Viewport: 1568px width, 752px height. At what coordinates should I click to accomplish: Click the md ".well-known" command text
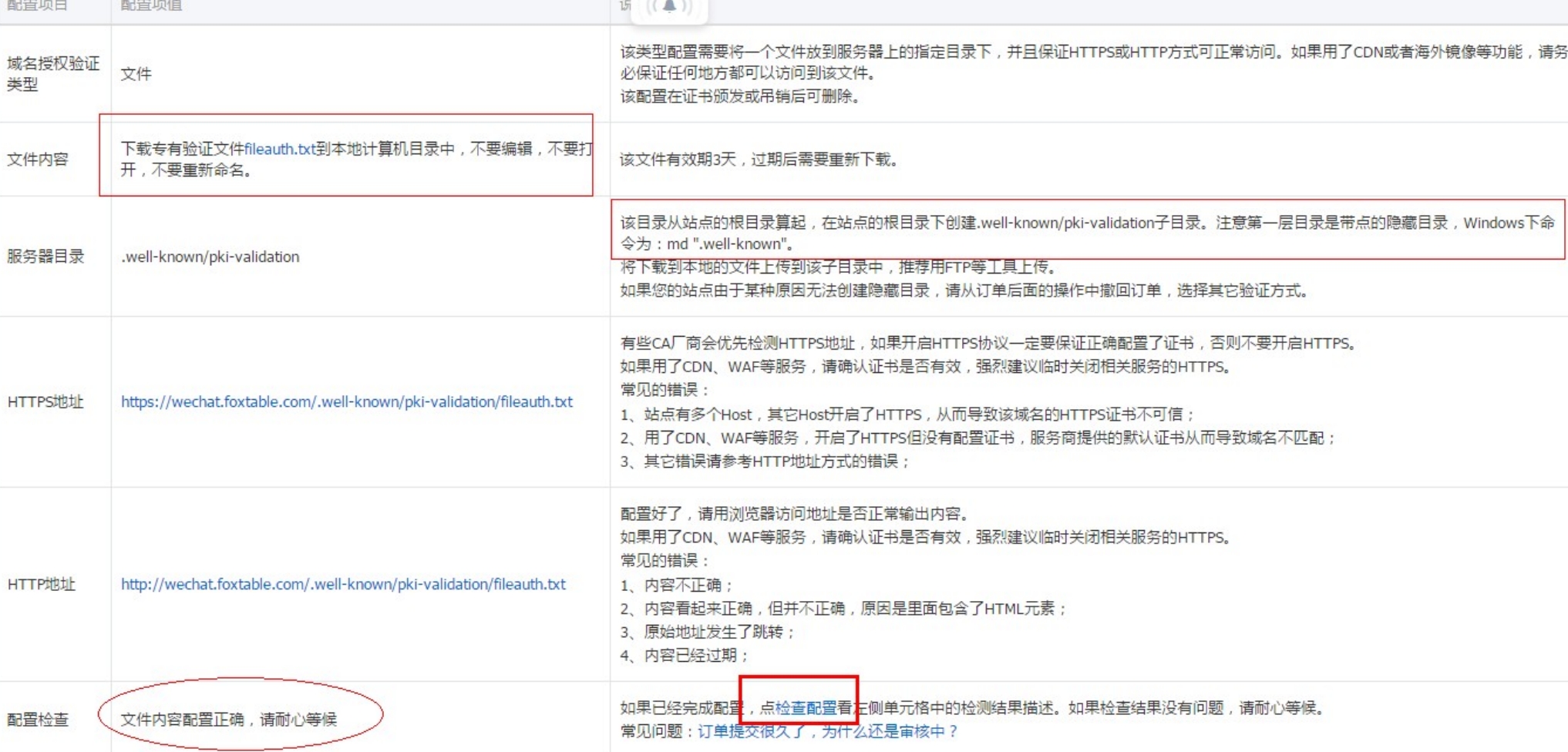[729, 244]
